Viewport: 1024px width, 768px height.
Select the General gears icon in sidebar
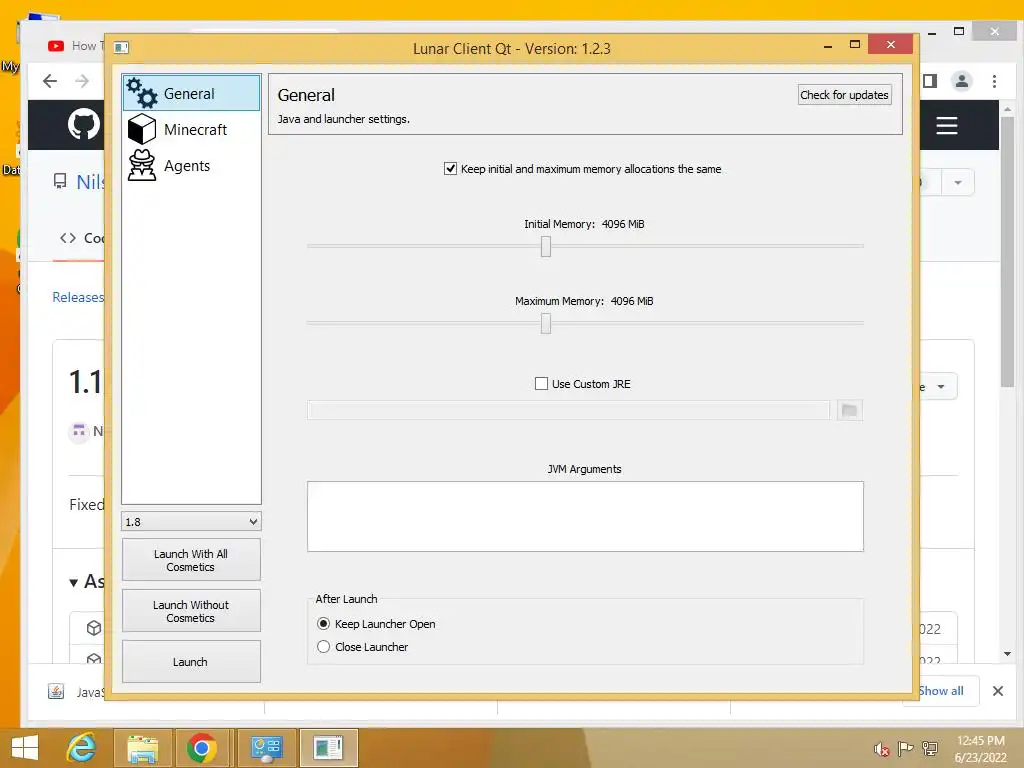(142, 93)
